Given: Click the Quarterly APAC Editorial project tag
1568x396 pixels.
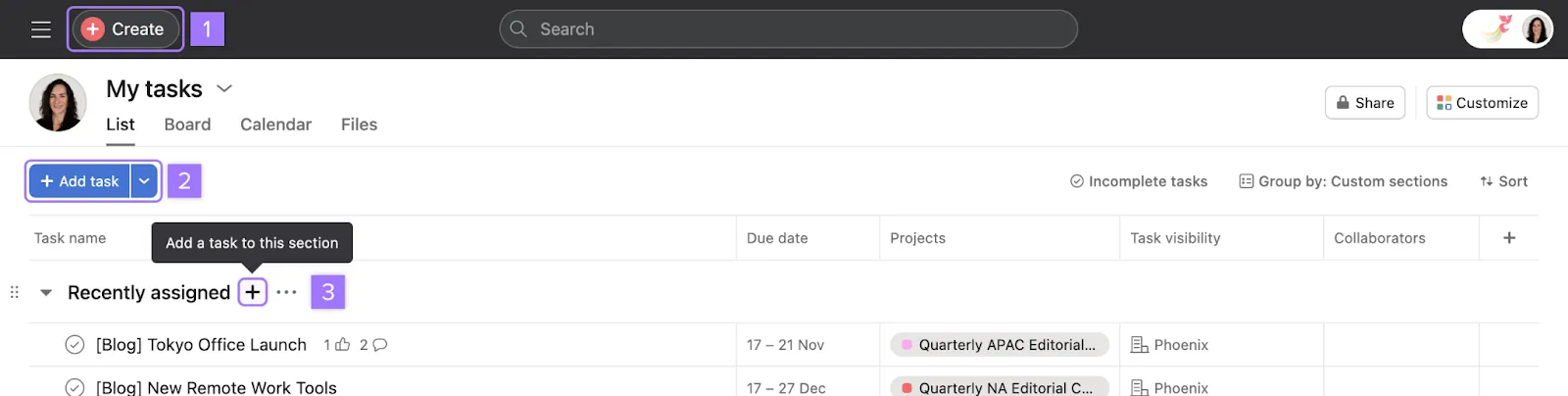Looking at the screenshot, I should tap(1000, 345).
